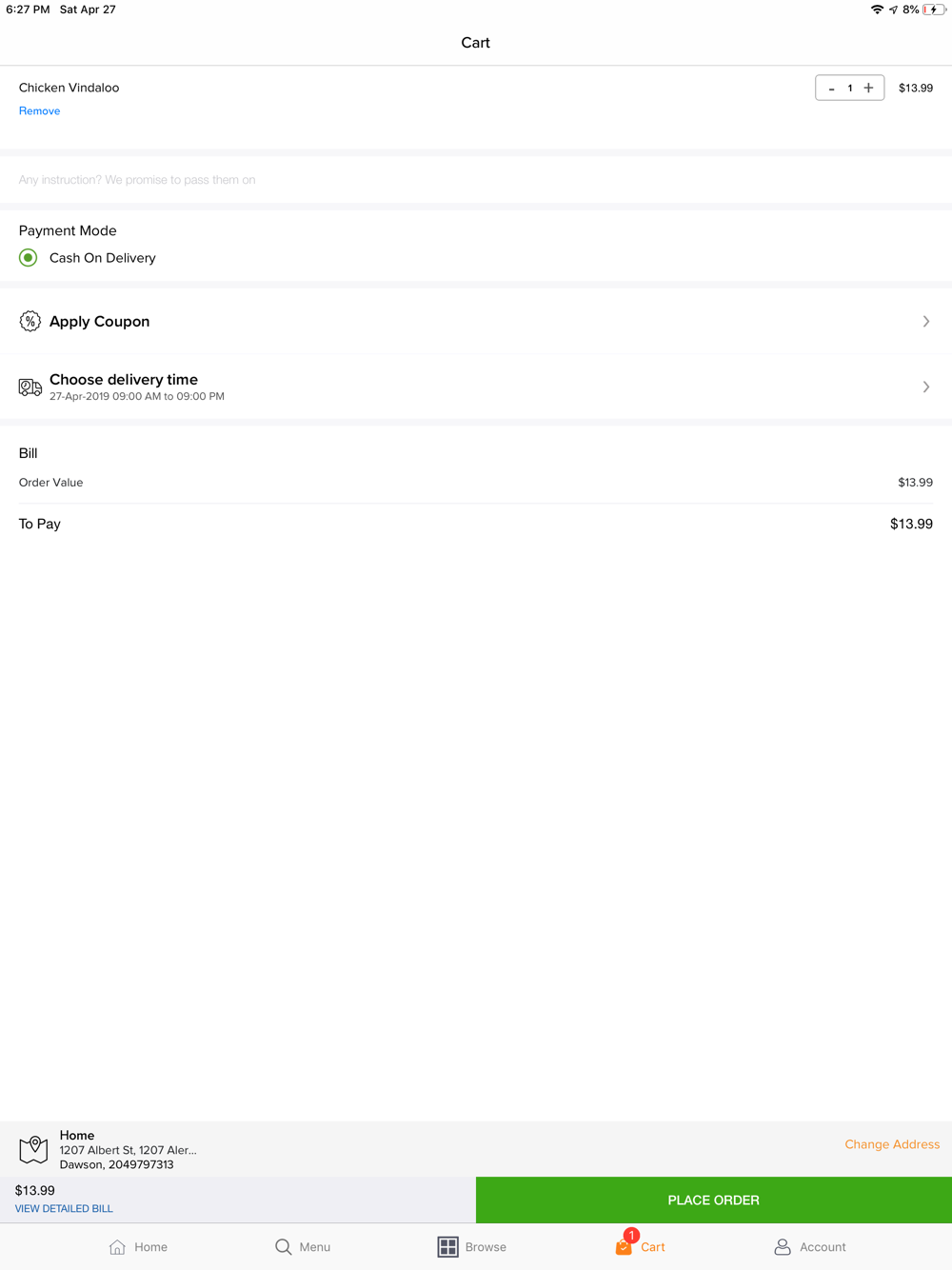Open the Choose delivery time row
The width and height of the screenshot is (952, 1270).
[x=476, y=387]
